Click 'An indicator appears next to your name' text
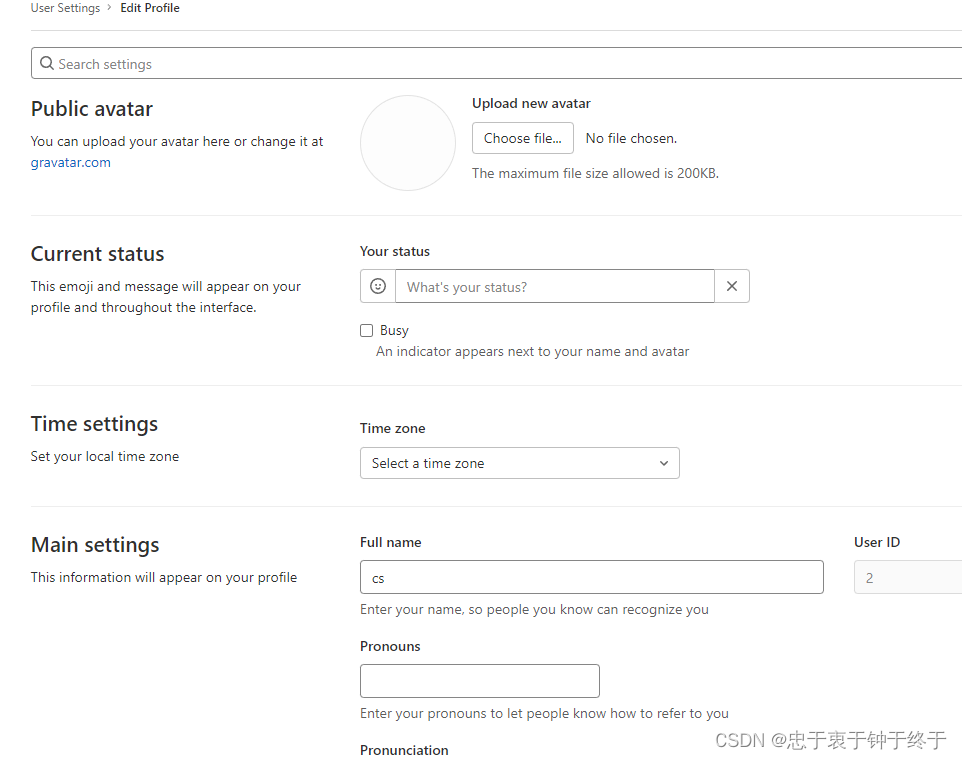962x759 pixels. click(533, 352)
